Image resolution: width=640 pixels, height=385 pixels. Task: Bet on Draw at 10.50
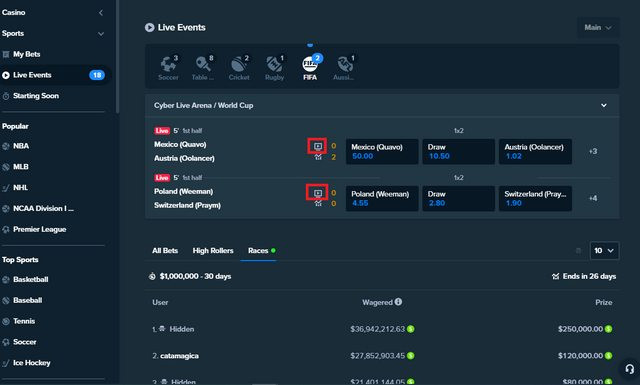[458, 151]
